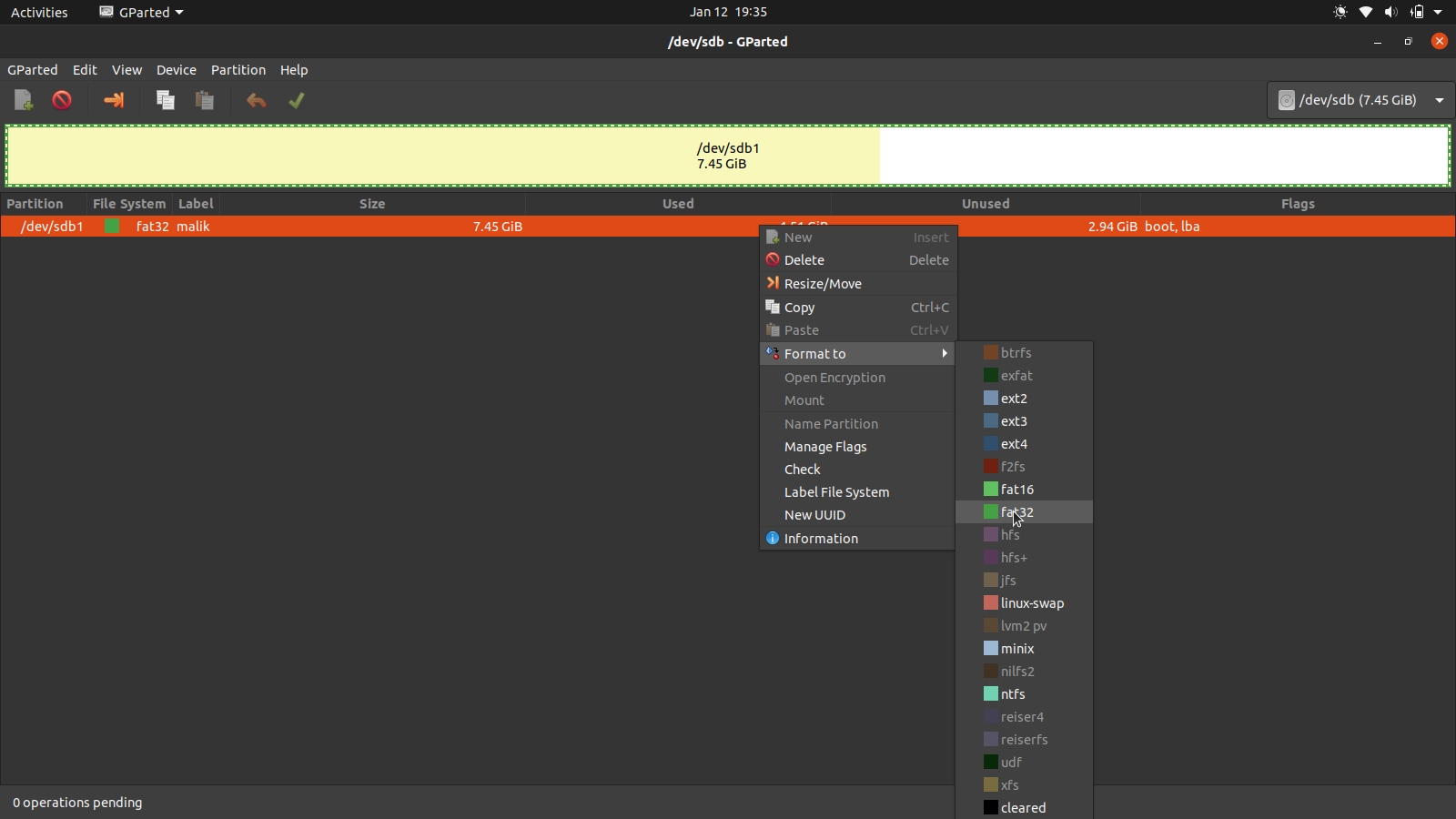Select the fat32 format option
The height and width of the screenshot is (819, 1456).
[x=1016, y=511]
